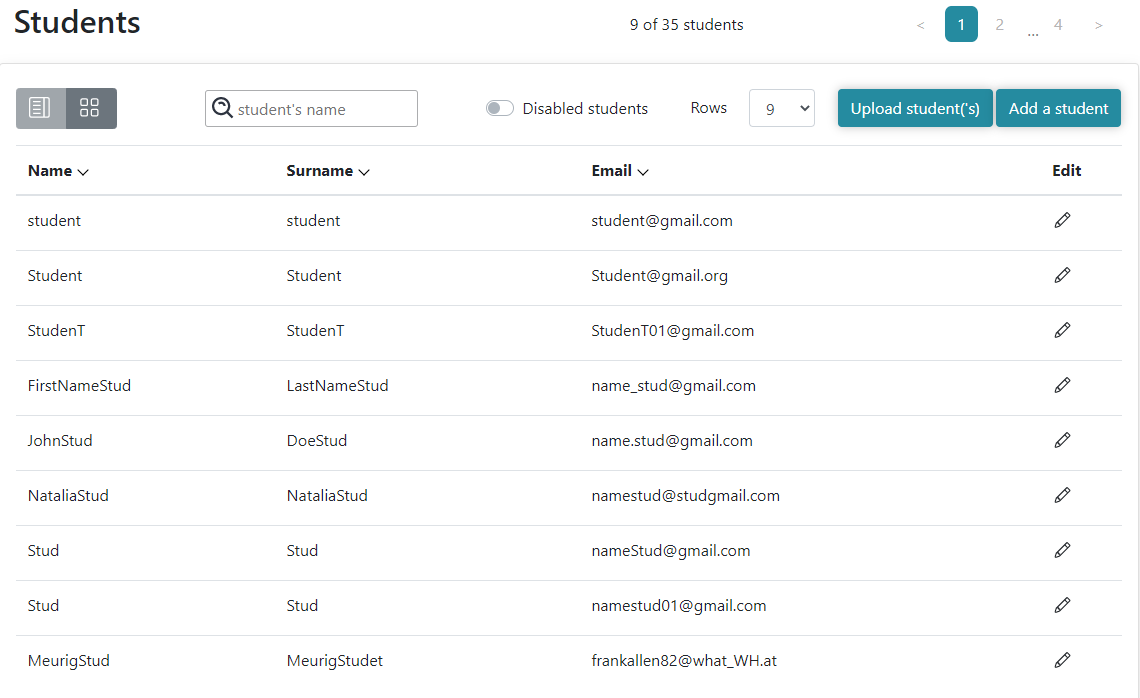Click Add a student button

coord(1059,108)
